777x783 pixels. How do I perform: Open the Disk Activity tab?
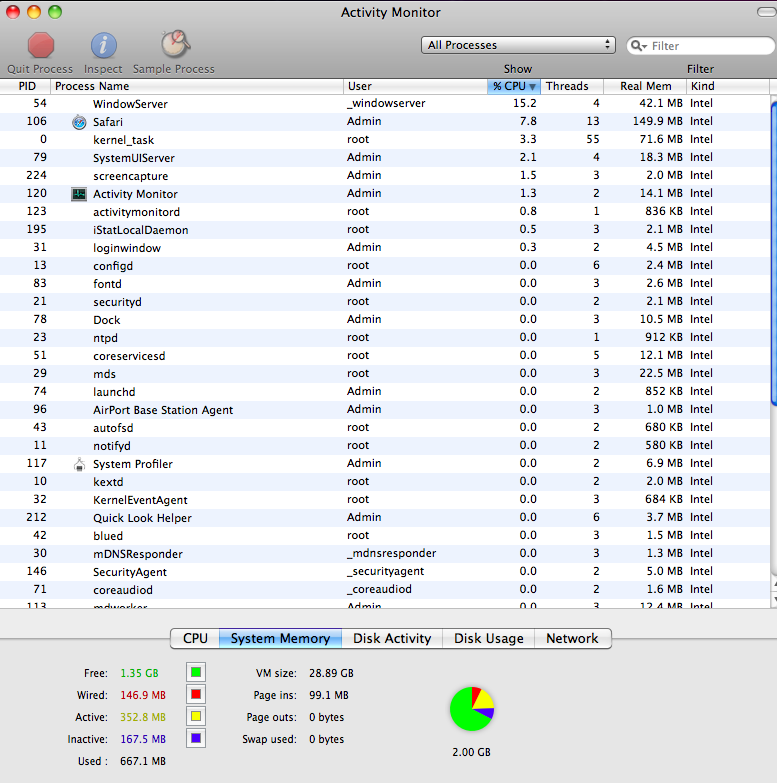(392, 638)
